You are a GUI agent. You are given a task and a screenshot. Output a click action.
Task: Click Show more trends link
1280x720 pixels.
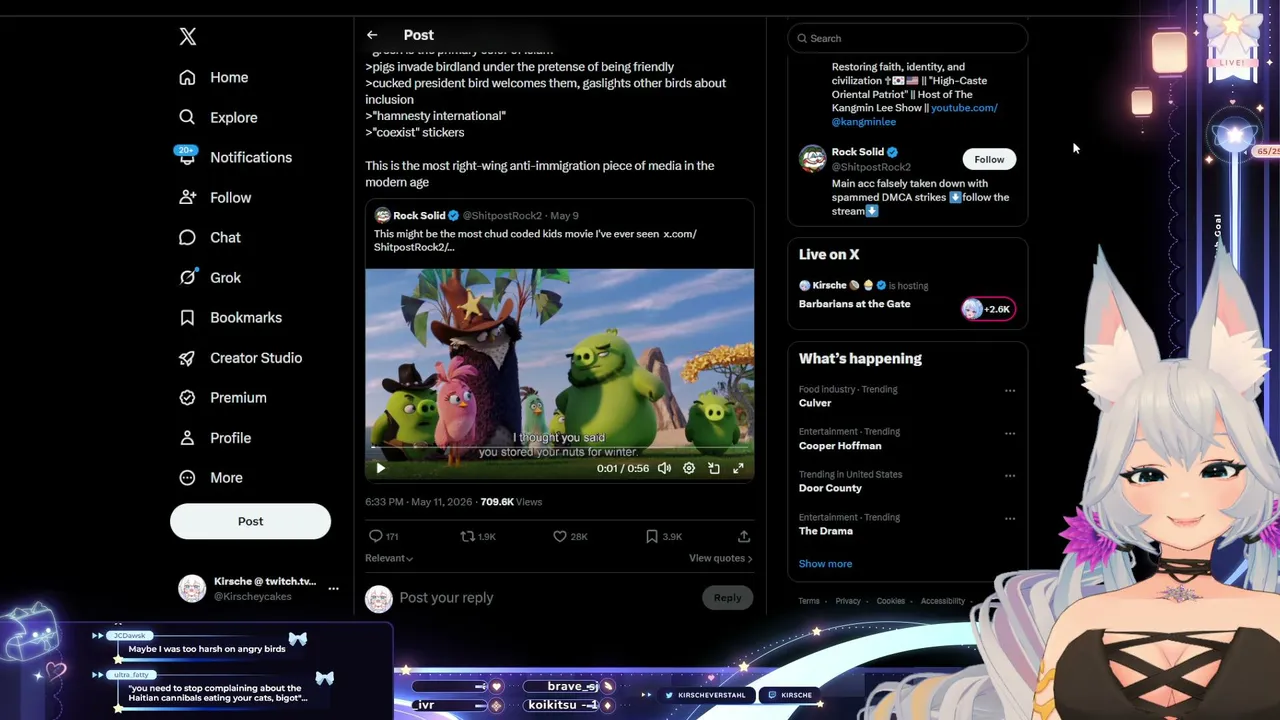[x=826, y=564]
